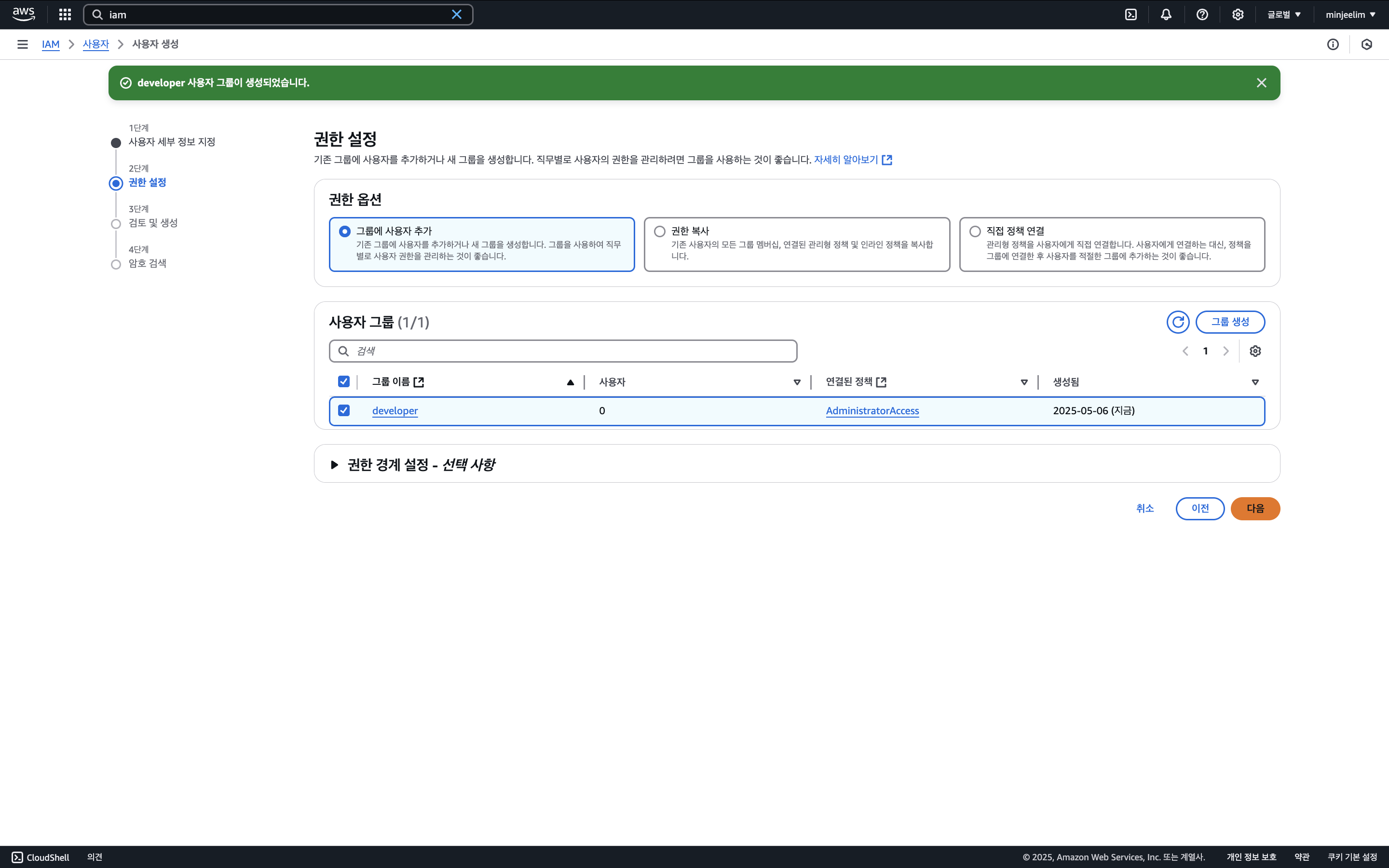Clear the iam search text
The width and height of the screenshot is (1389, 868).
pos(456,14)
